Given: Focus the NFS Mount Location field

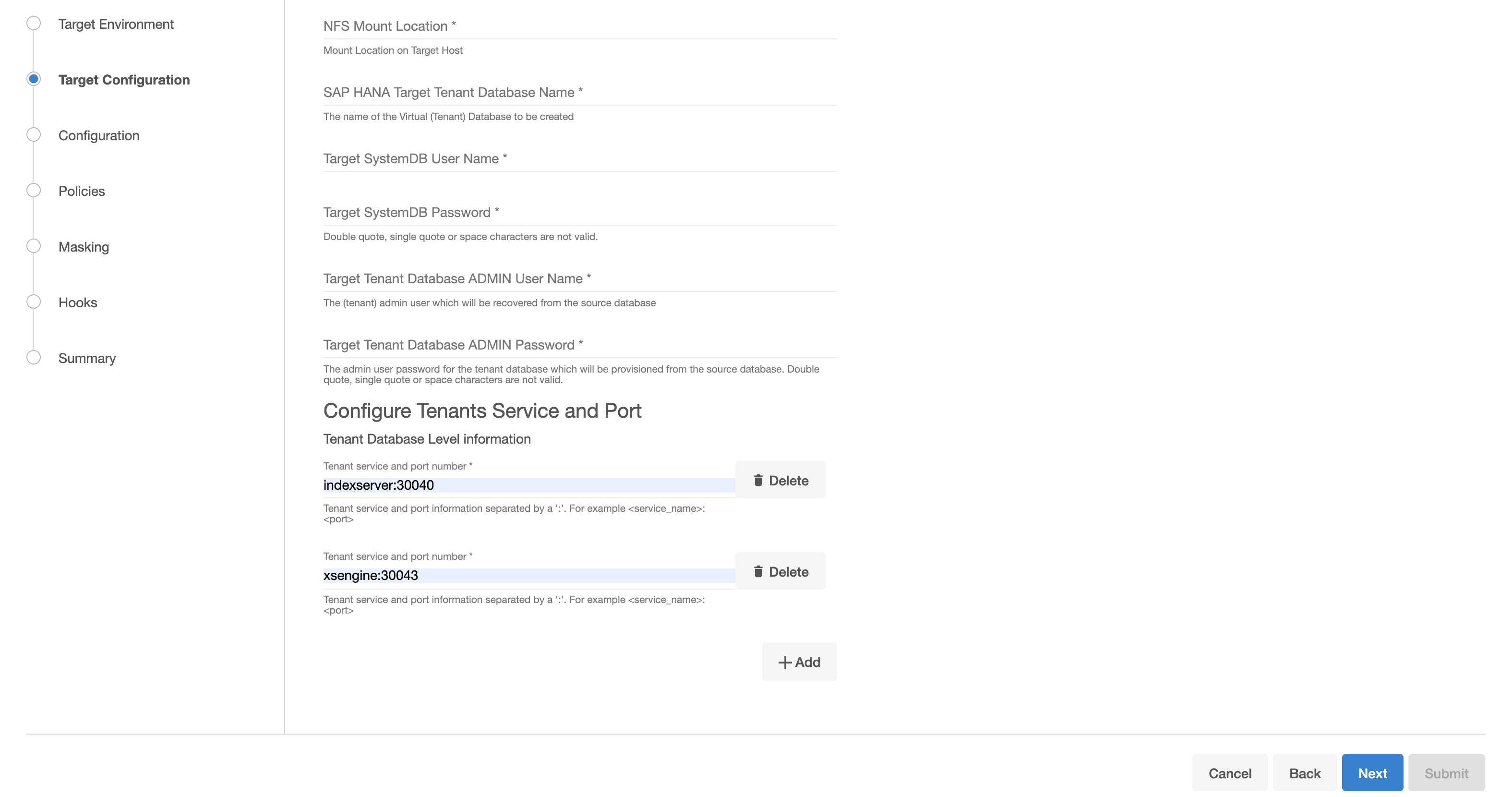Looking at the screenshot, I should 579,26.
